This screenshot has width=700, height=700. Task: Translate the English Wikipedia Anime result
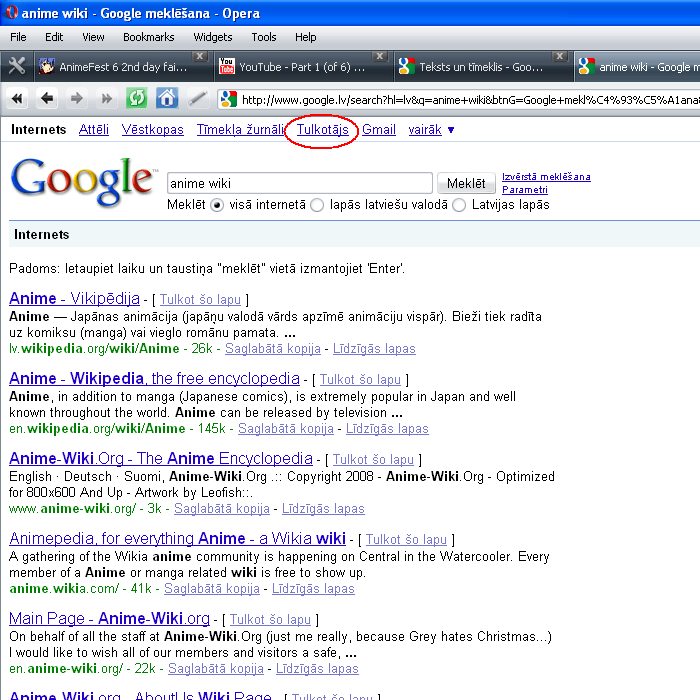click(360, 379)
